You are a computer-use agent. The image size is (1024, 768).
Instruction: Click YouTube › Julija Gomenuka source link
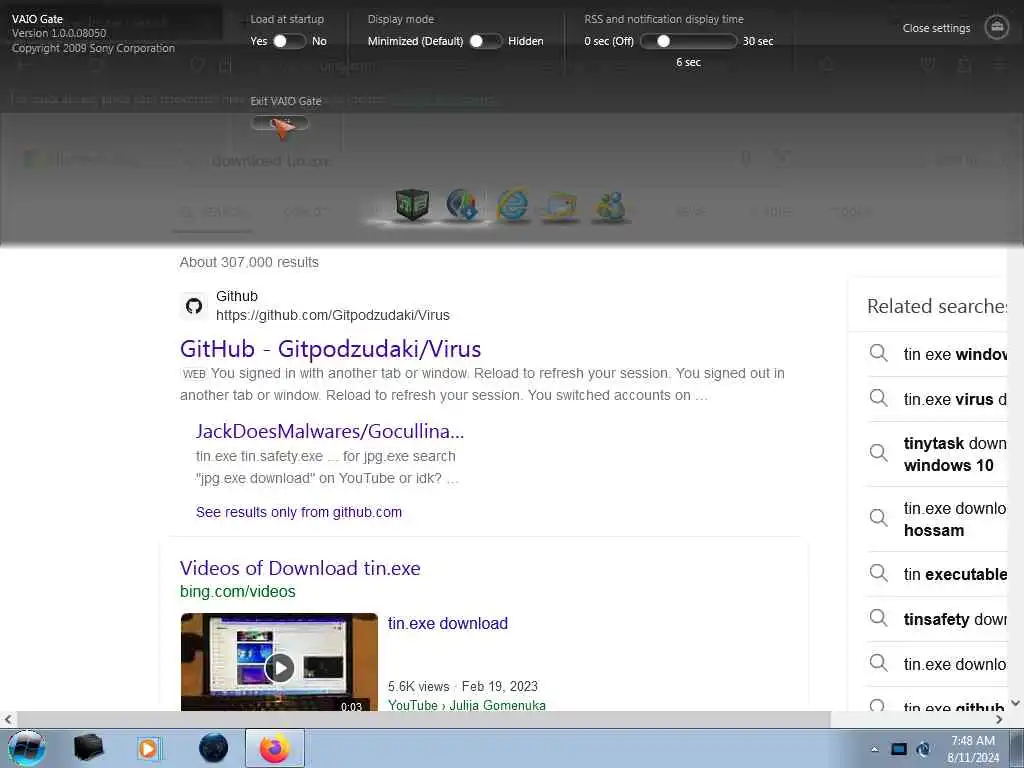coord(466,705)
